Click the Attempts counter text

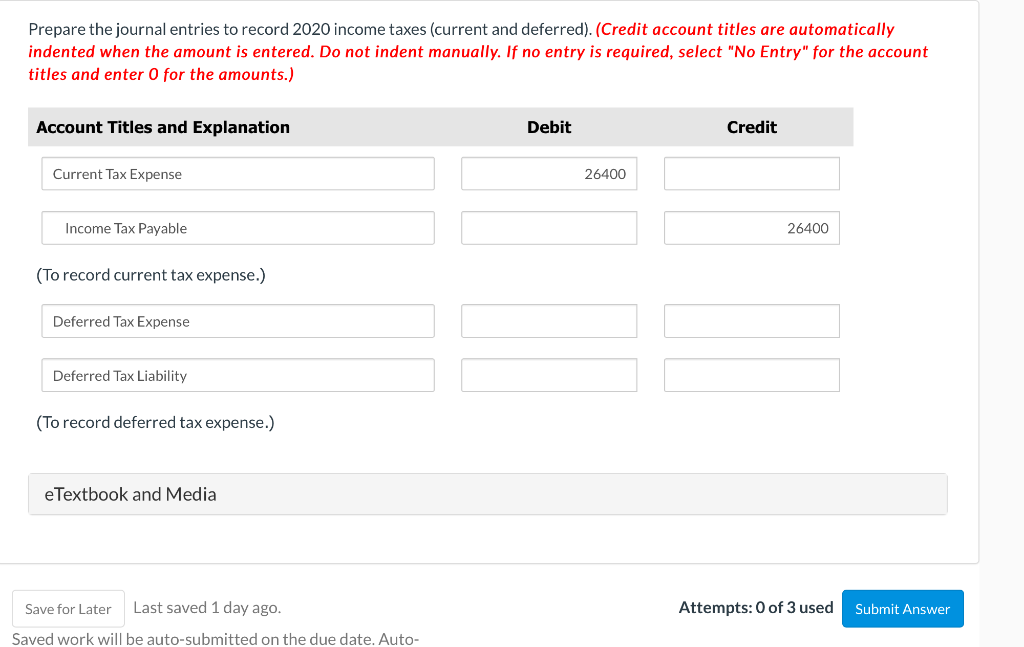tap(756, 607)
